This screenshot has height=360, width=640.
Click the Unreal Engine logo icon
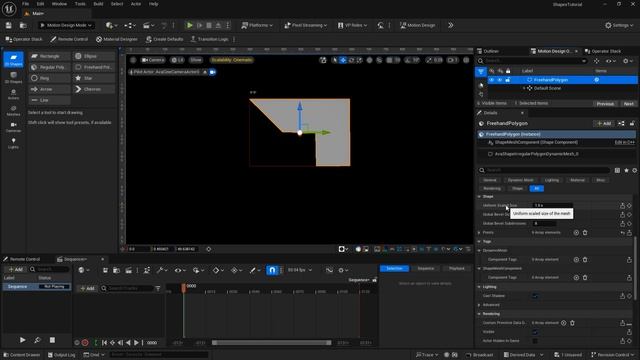[x=9, y=8]
